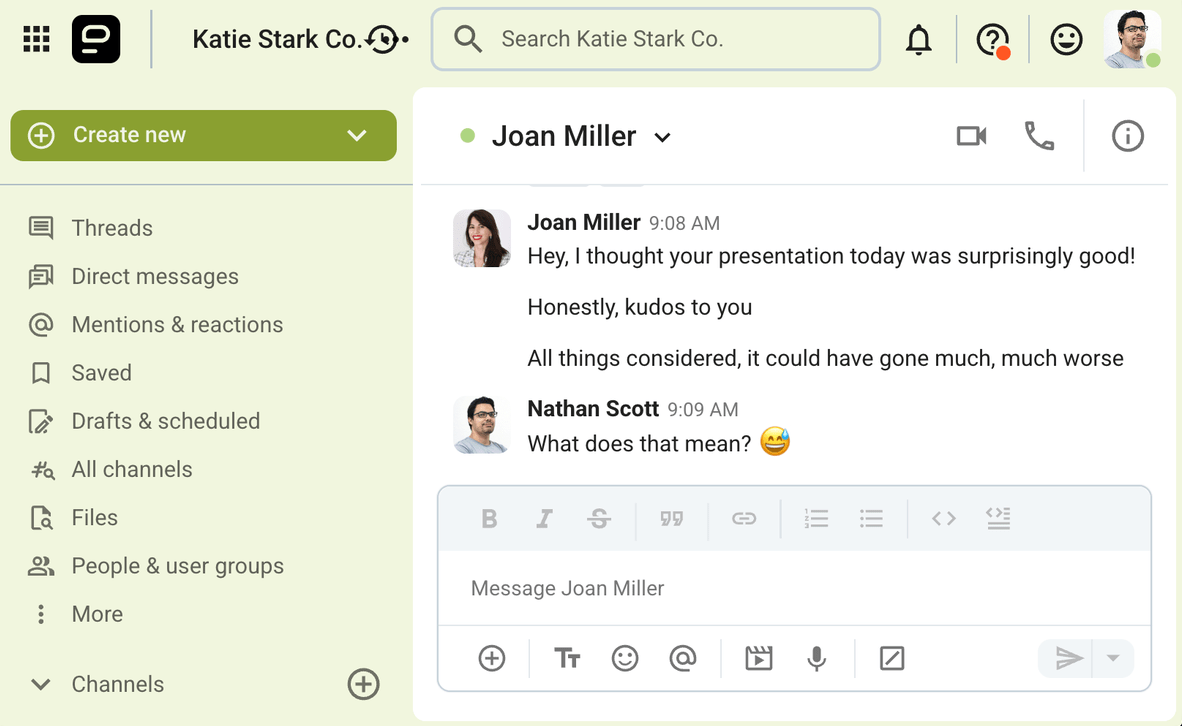
Task: Add a new channel with plus
Action: (363, 685)
